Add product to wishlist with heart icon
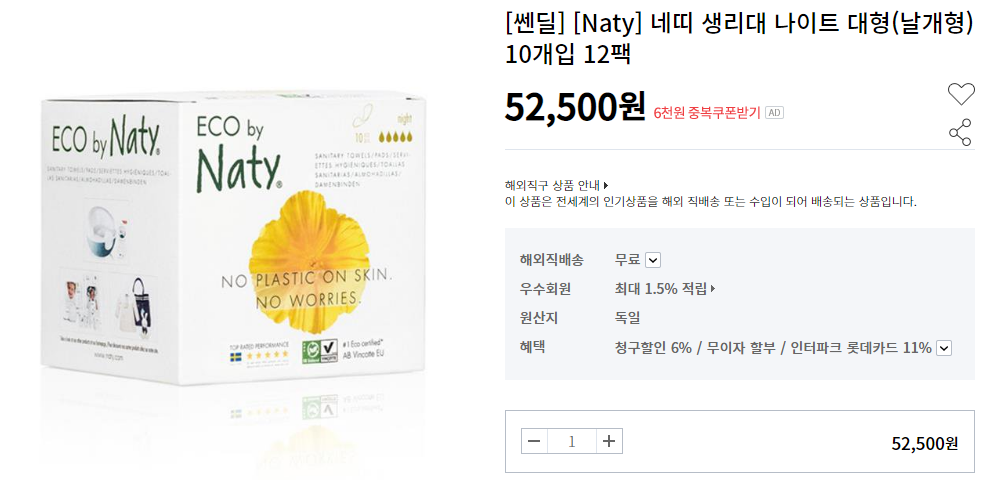Viewport: 990px width, 480px height. click(961, 94)
